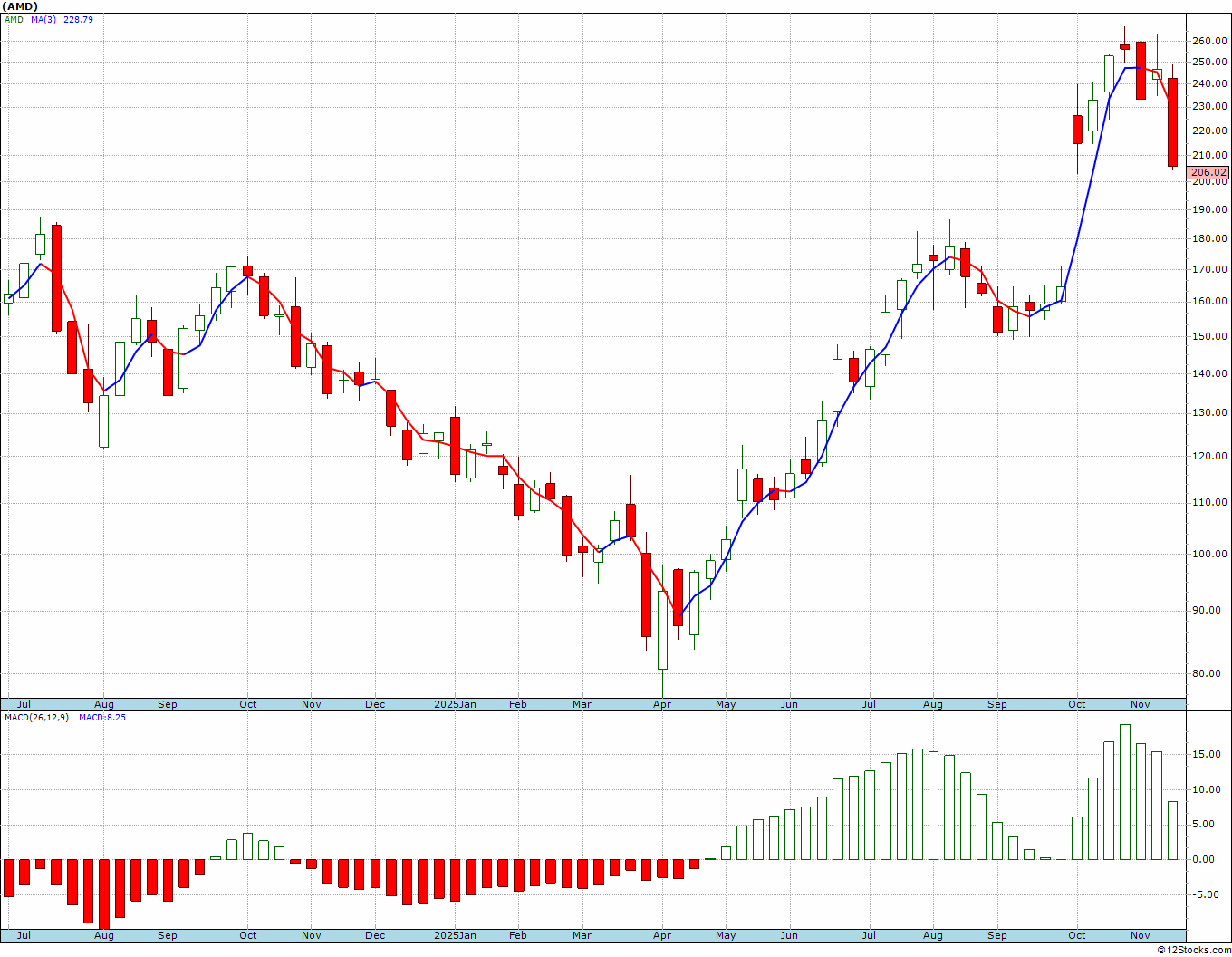Click the 220.00 price axis label
The height and width of the screenshot is (957, 1232).
coord(1209,130)
